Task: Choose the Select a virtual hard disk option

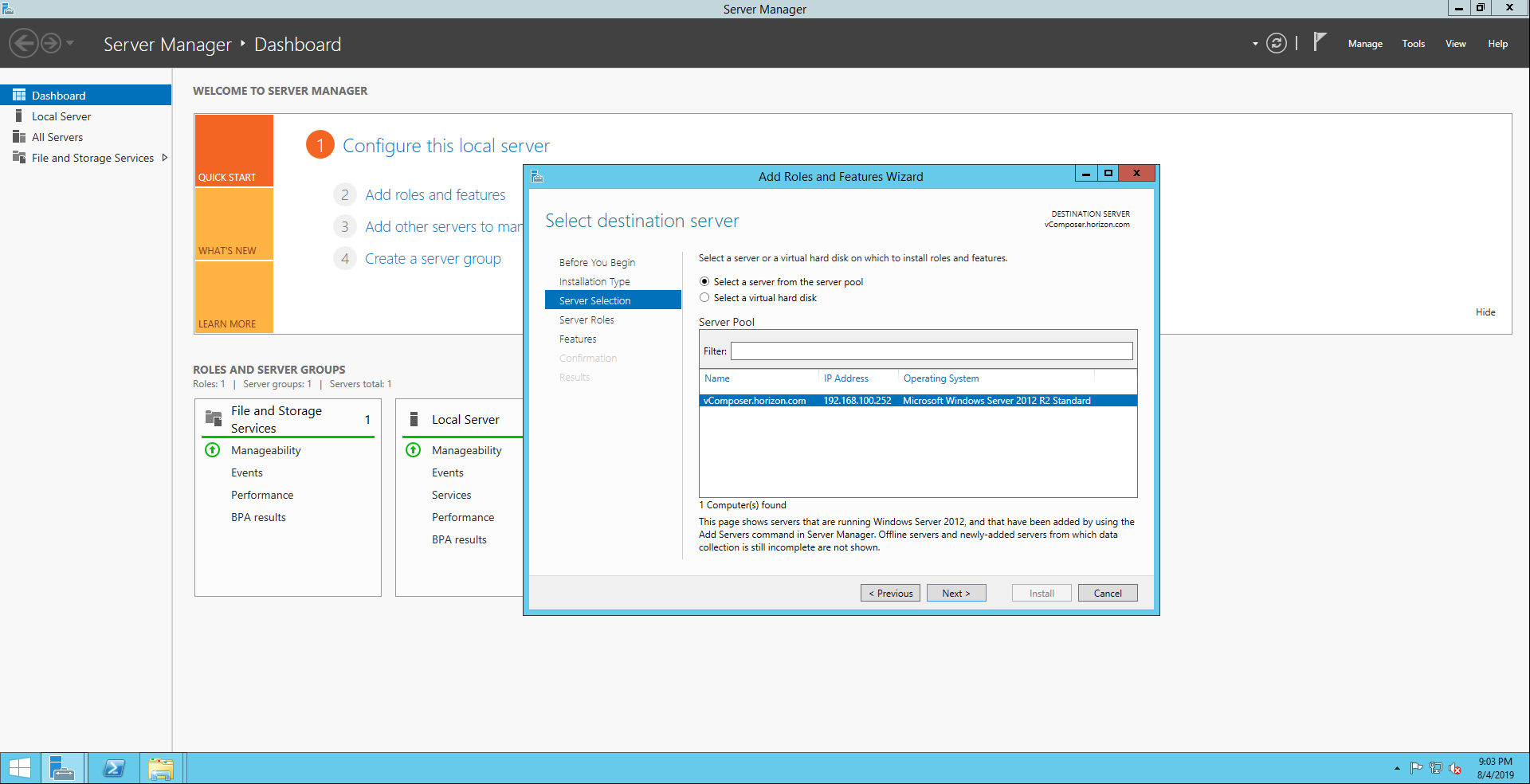Action: (704, 298)
